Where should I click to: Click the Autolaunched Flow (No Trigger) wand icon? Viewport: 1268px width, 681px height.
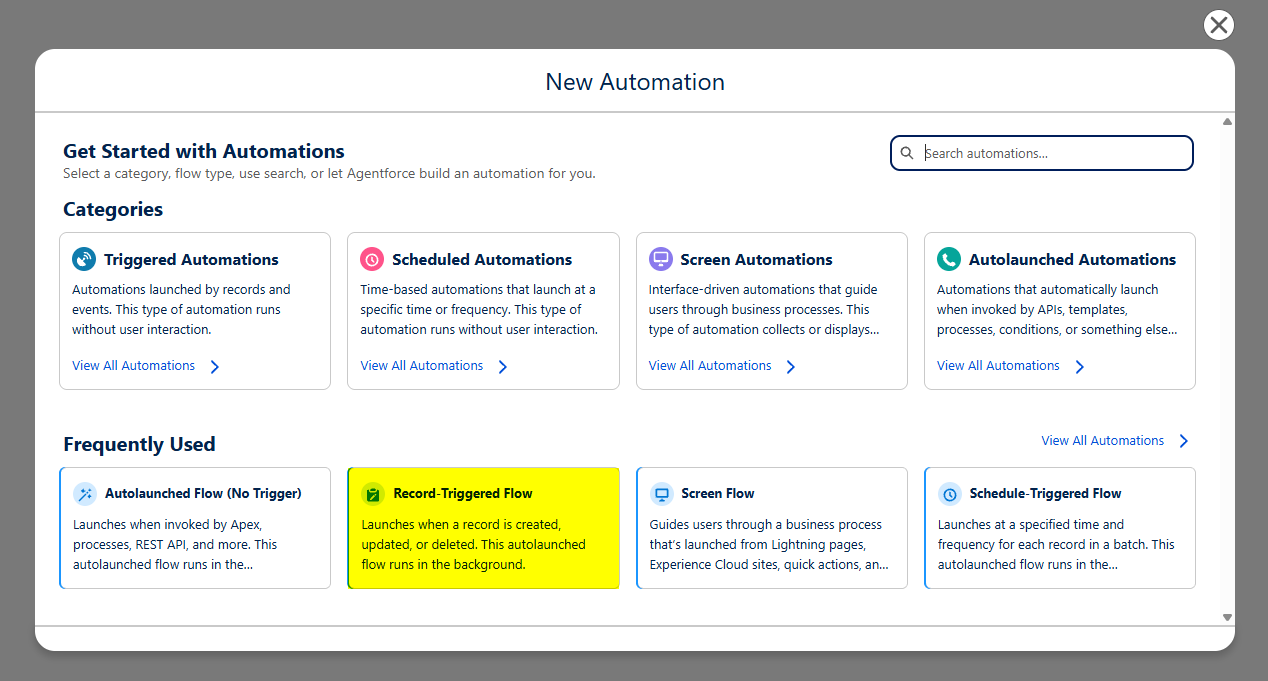click(85, 493)
